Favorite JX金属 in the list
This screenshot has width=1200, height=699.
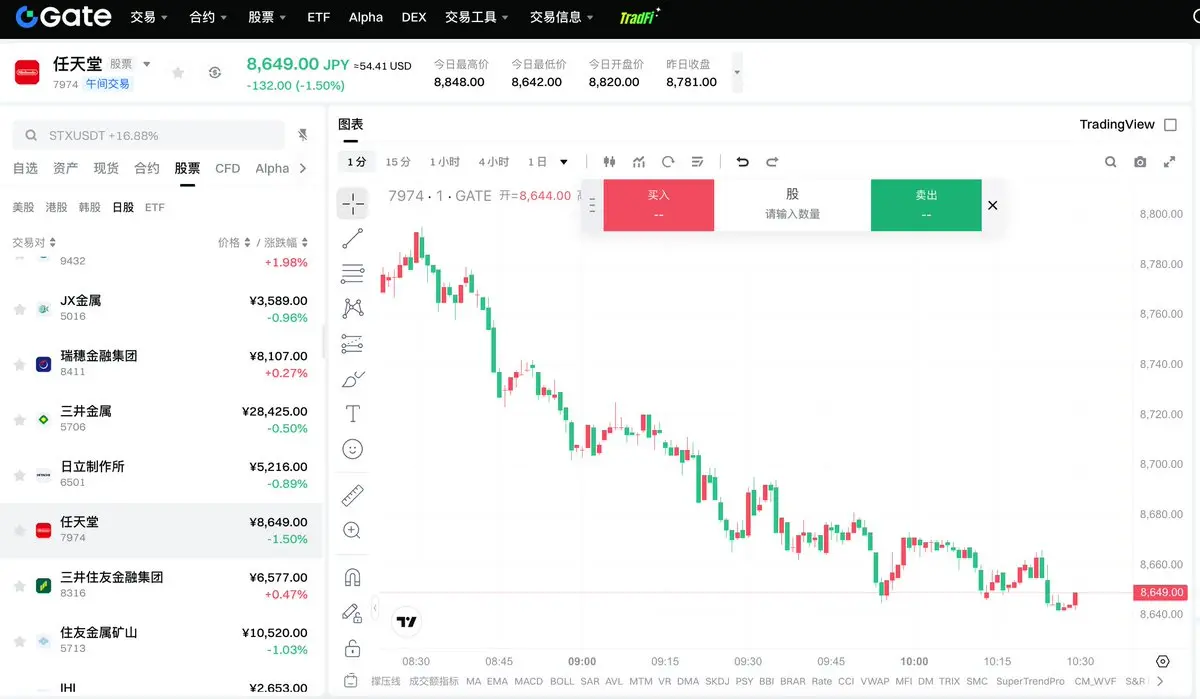[19, 309]
